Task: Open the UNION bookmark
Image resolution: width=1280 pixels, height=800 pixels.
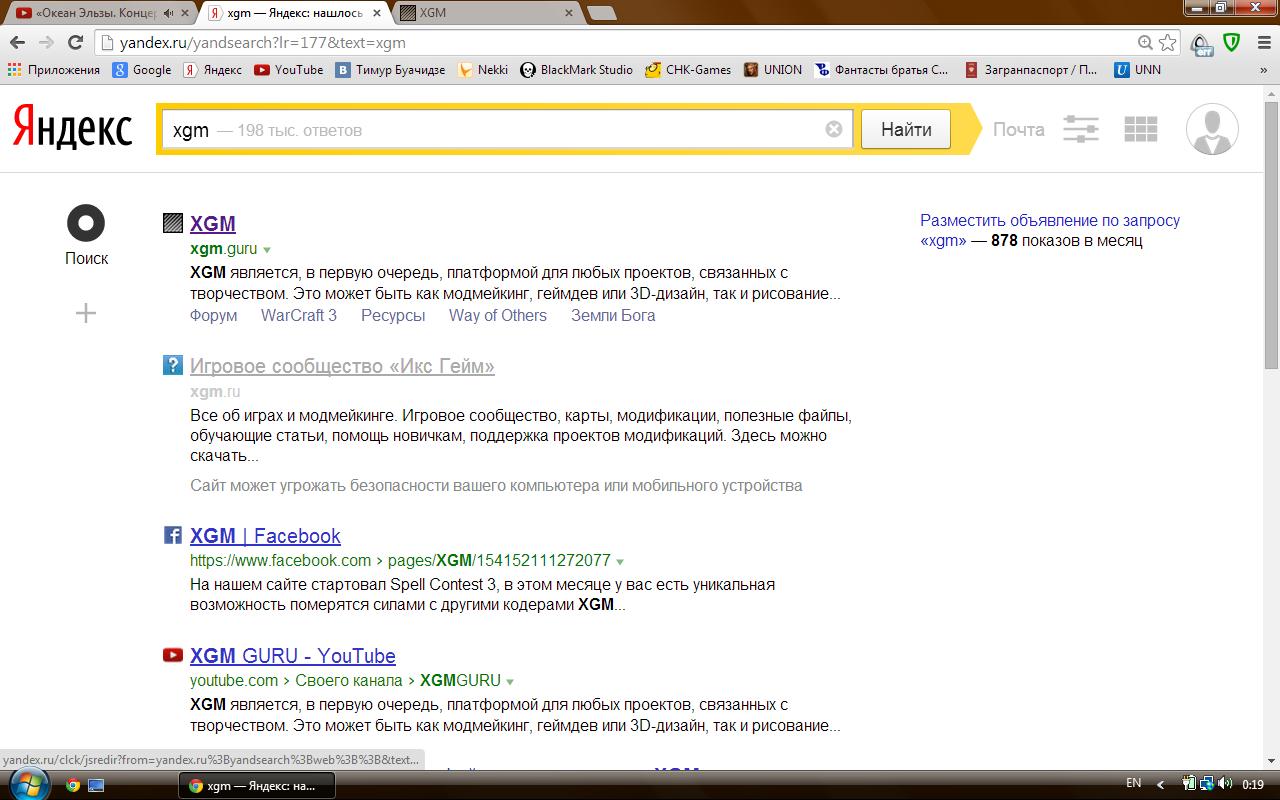Action: [x=773, y=70]
